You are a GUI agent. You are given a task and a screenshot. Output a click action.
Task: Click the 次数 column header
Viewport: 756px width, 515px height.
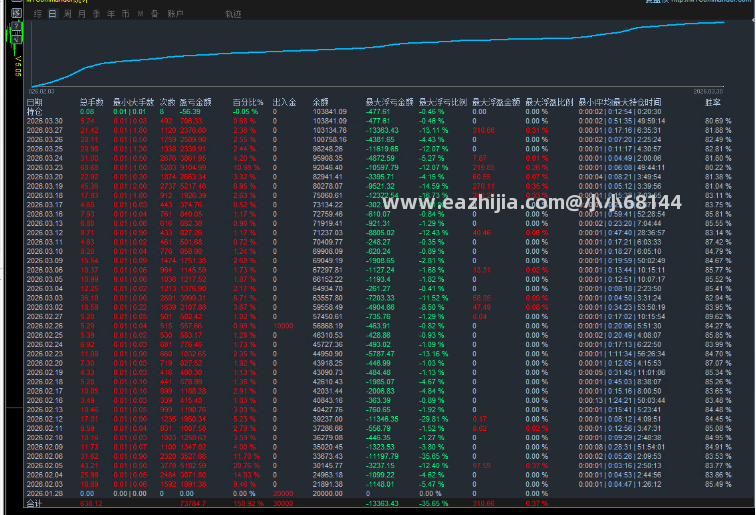[x=167, y=102]
